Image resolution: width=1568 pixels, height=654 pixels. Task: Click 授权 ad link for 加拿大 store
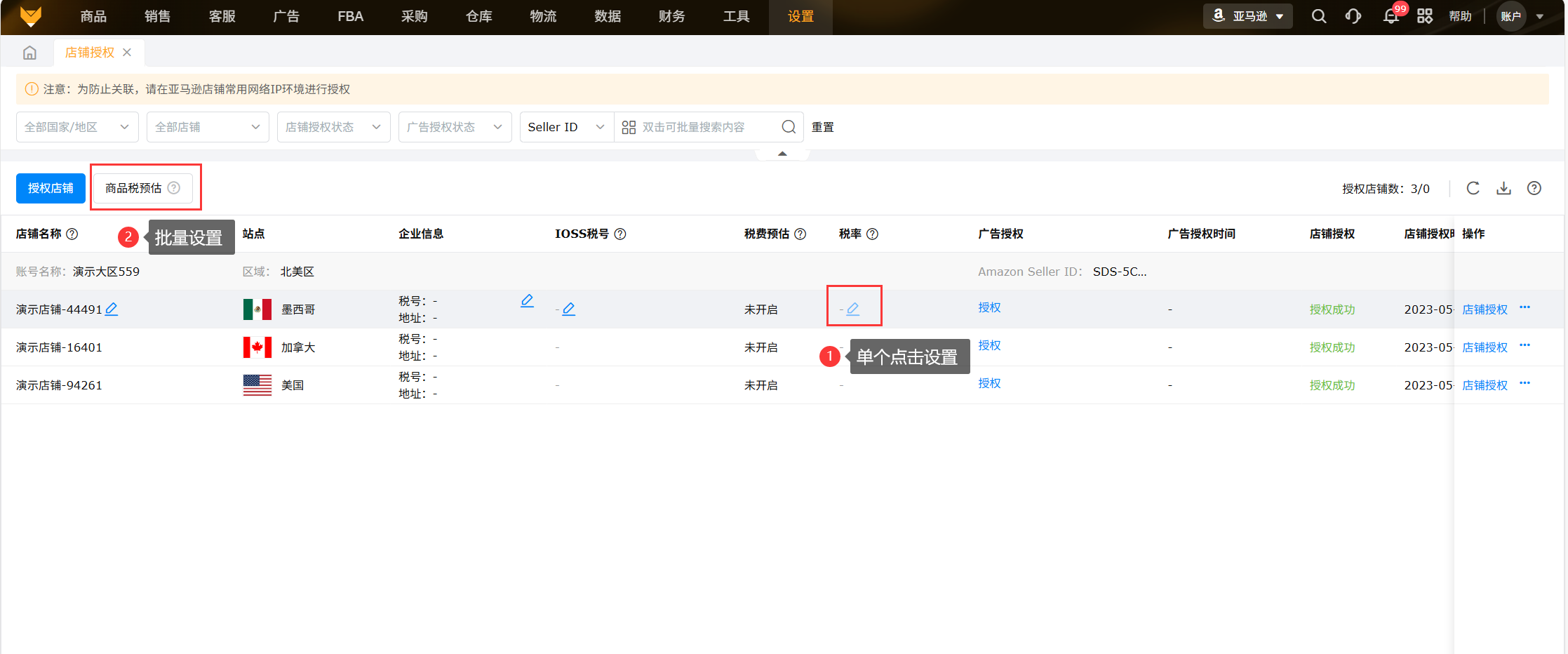[x=989, y=345]
